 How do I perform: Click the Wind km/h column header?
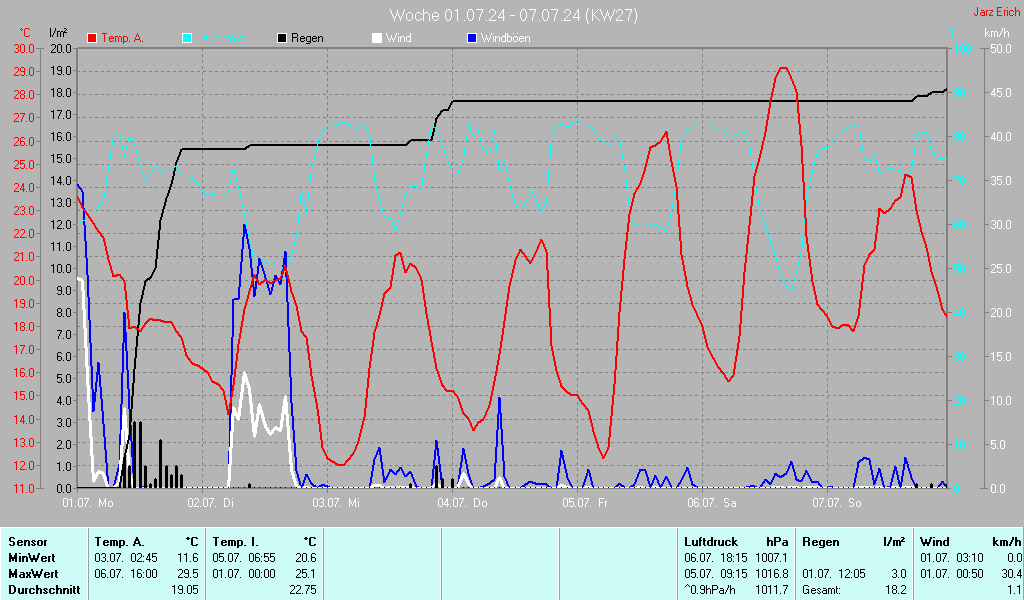(964, 541)
